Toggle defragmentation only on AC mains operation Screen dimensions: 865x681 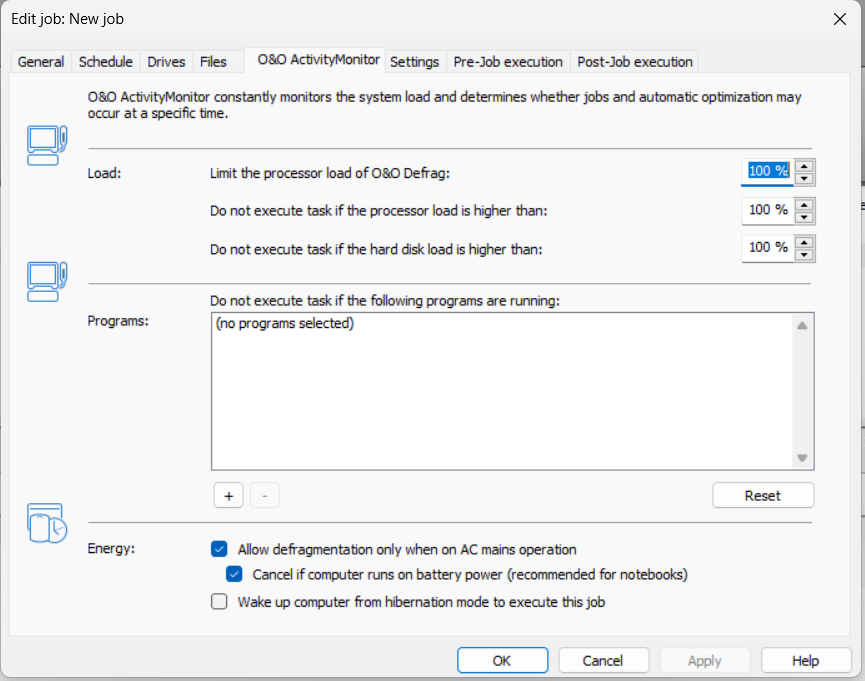click(x=220, y=549)
